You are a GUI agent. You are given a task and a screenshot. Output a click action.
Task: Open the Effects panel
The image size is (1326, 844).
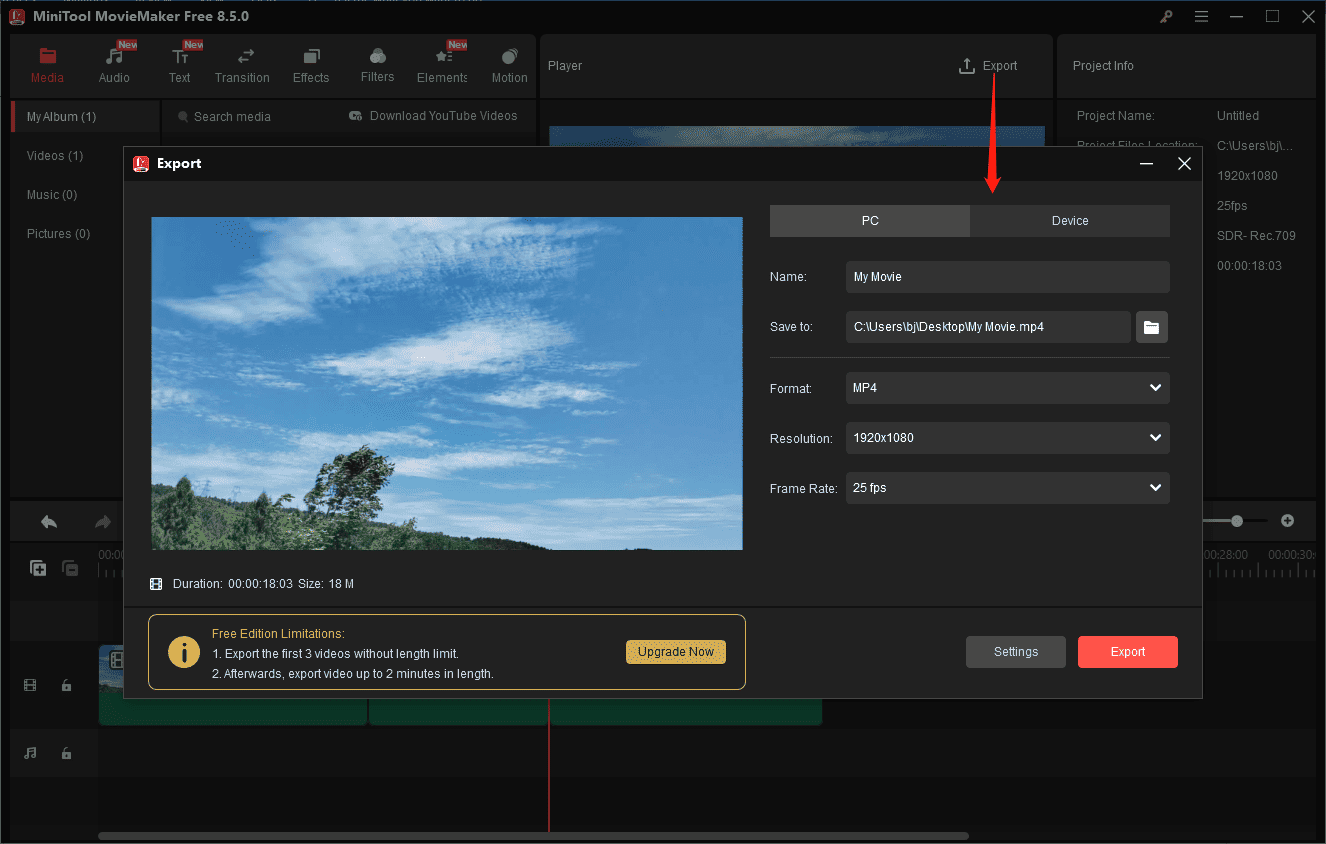pyautogui.click(x=310, y=63)
